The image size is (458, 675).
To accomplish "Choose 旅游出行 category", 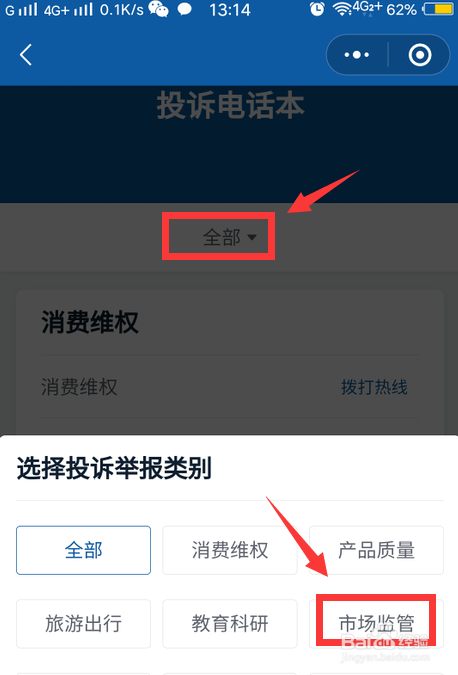I will (x=84, y=623).
